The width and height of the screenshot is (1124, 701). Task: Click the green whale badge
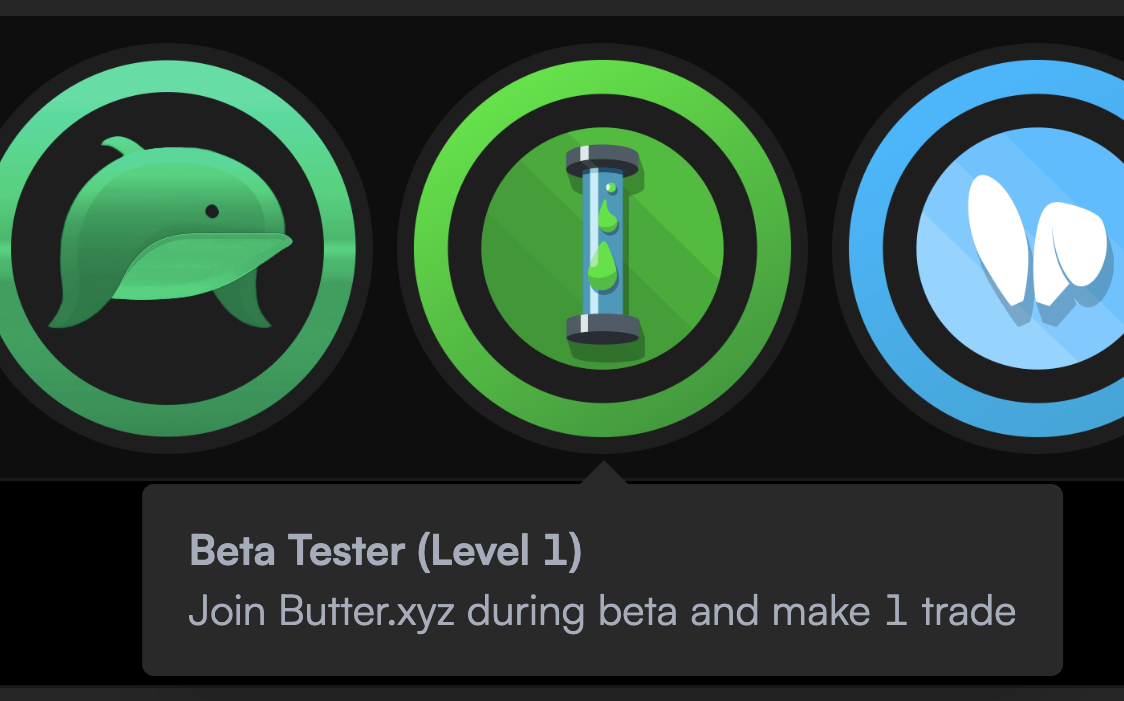pos(168,248)
